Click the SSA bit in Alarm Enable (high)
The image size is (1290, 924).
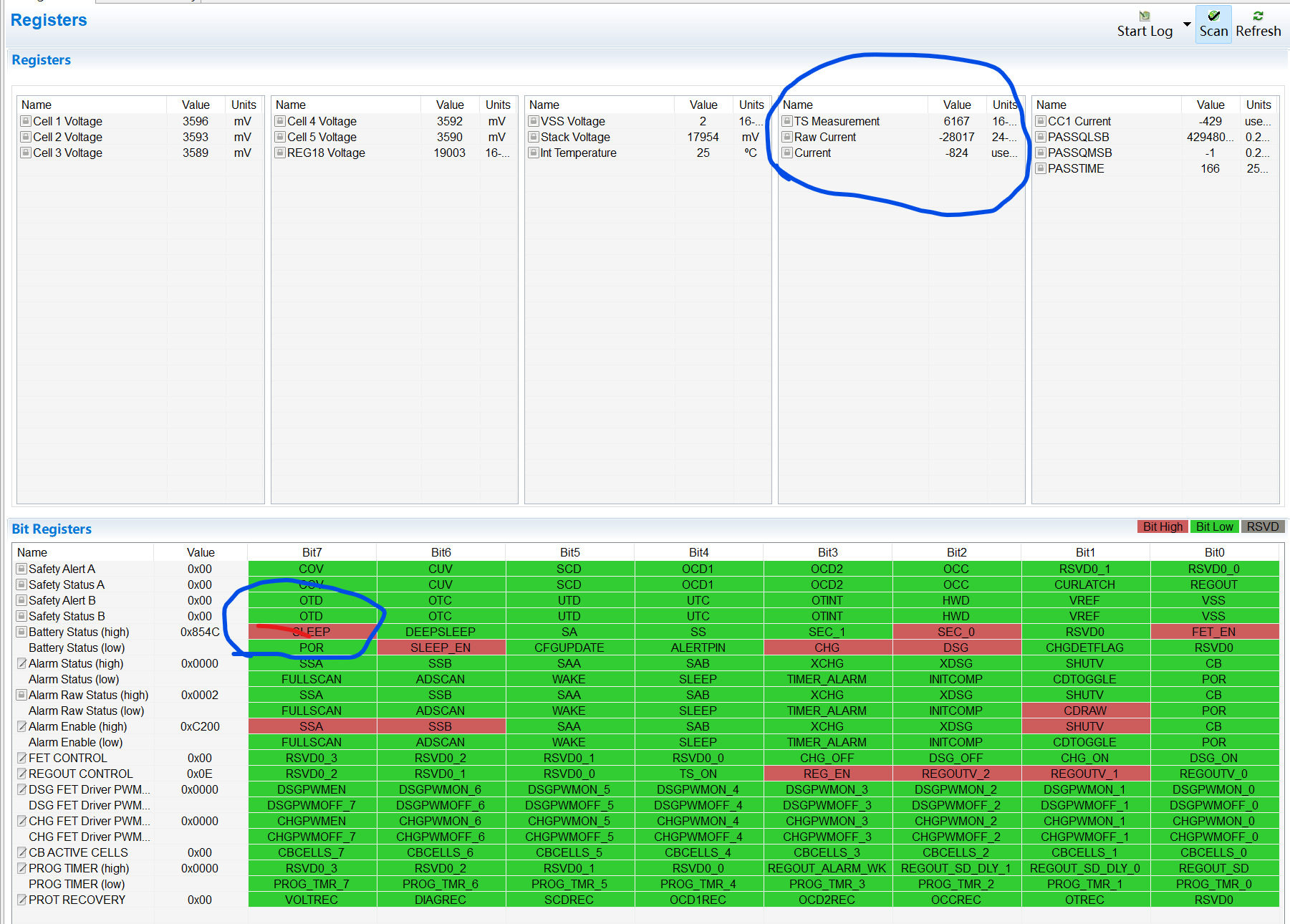point(312,726)
